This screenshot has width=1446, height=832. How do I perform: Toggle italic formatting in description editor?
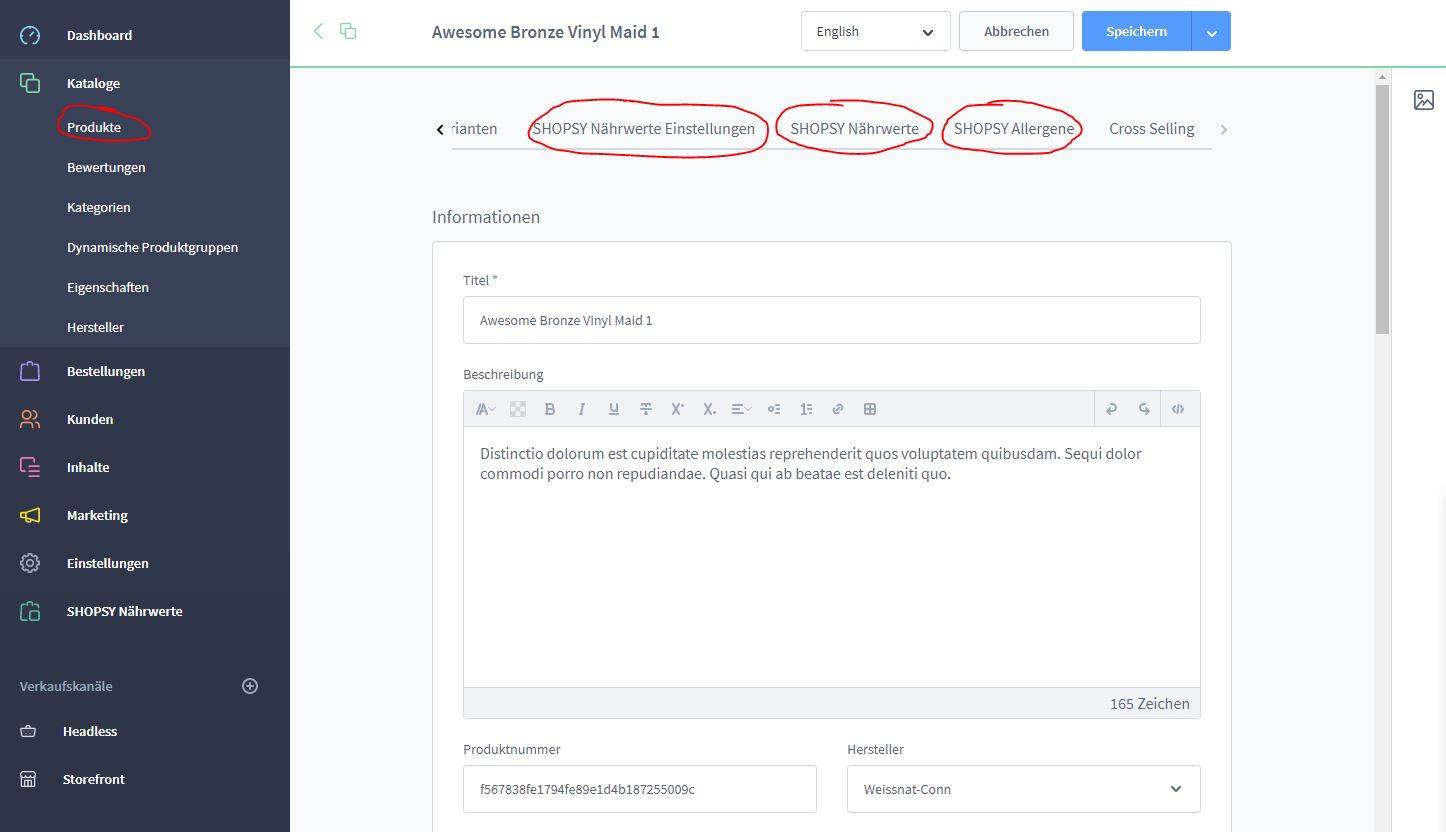(581, 409)
